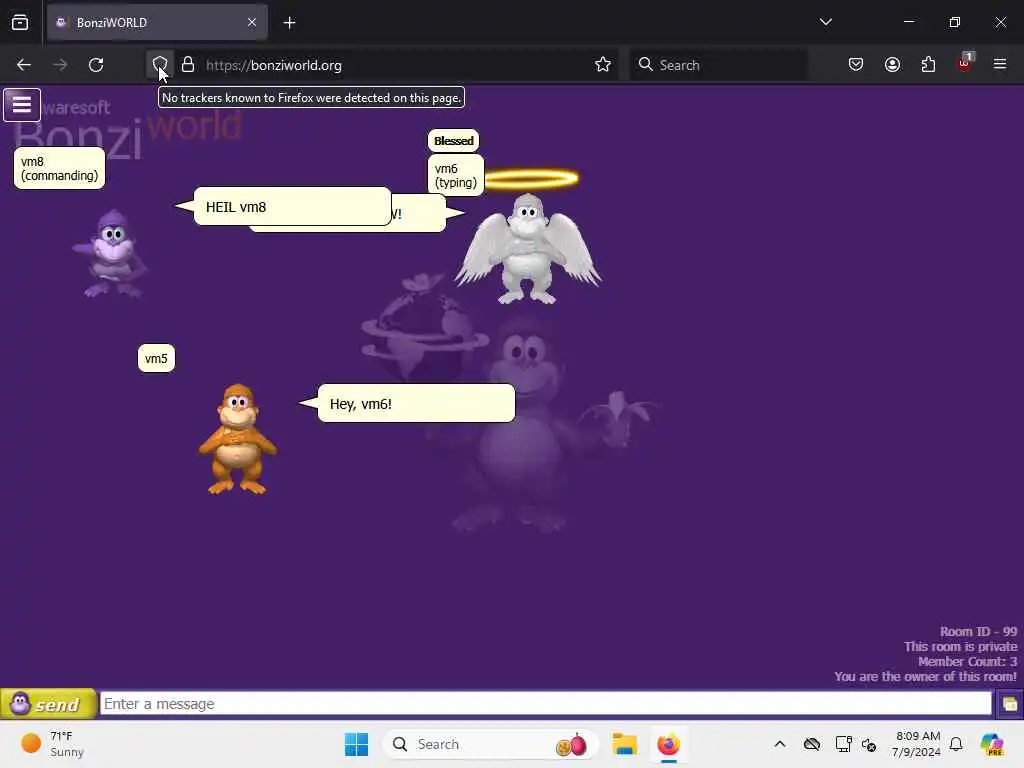The image size is (1024, 768).
Task: Open the Copilot preview icon on taskbar
Action: (992, 744)
